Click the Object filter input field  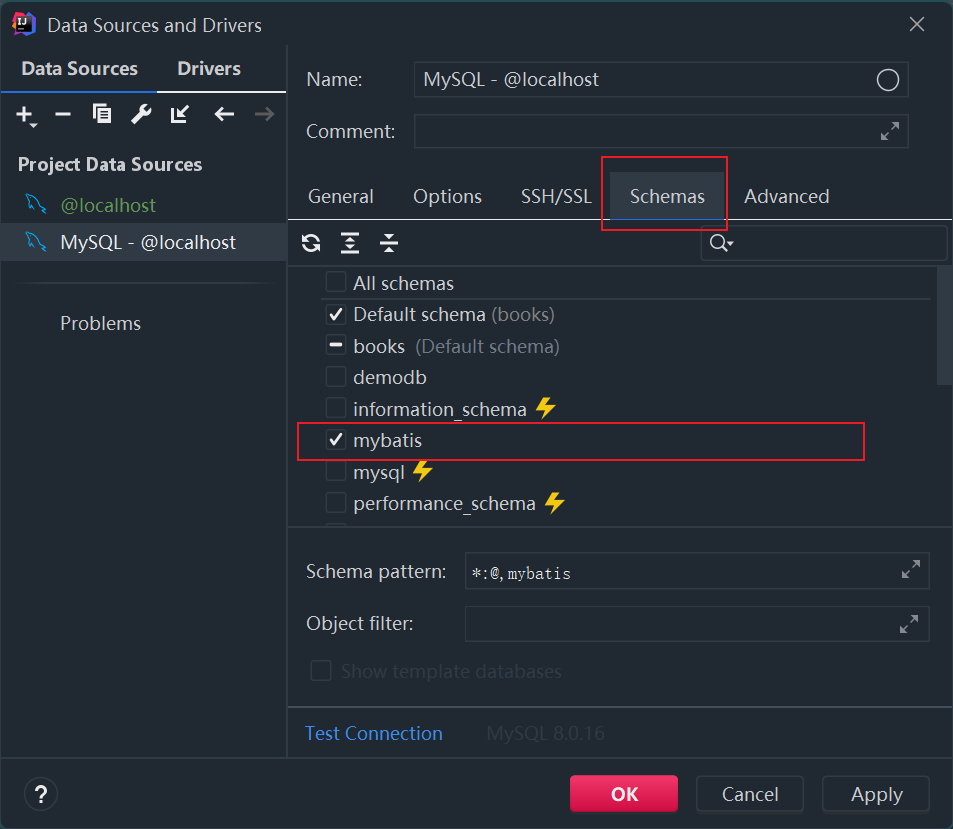click(697, 624)
